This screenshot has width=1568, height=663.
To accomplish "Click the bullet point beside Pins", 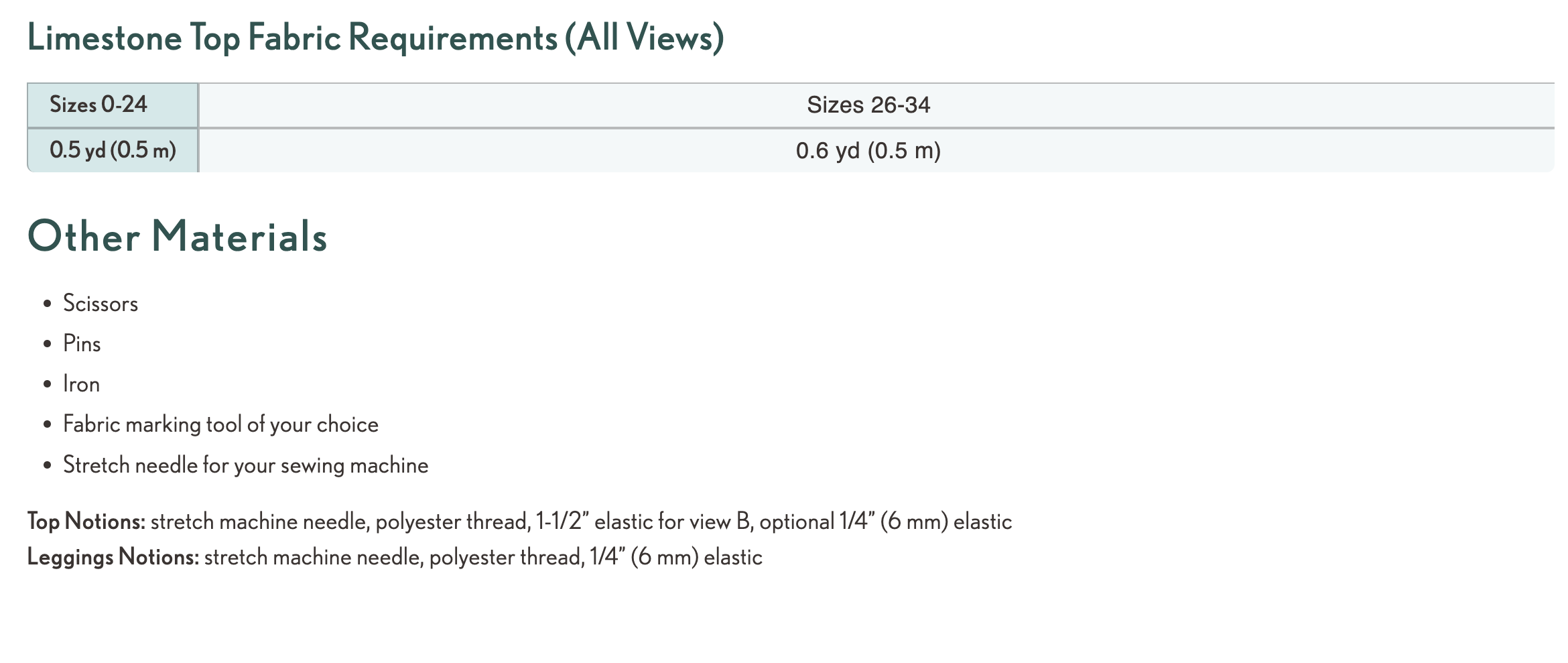I will (47, 345).
